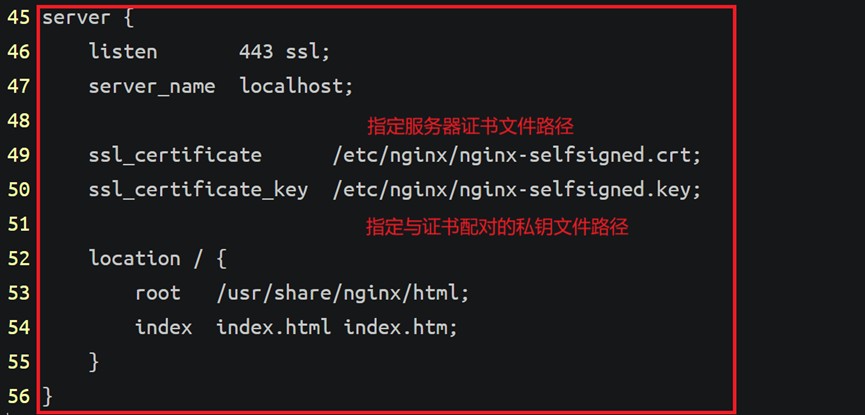Click the 'ssl_certificate_key' directive

198,190
